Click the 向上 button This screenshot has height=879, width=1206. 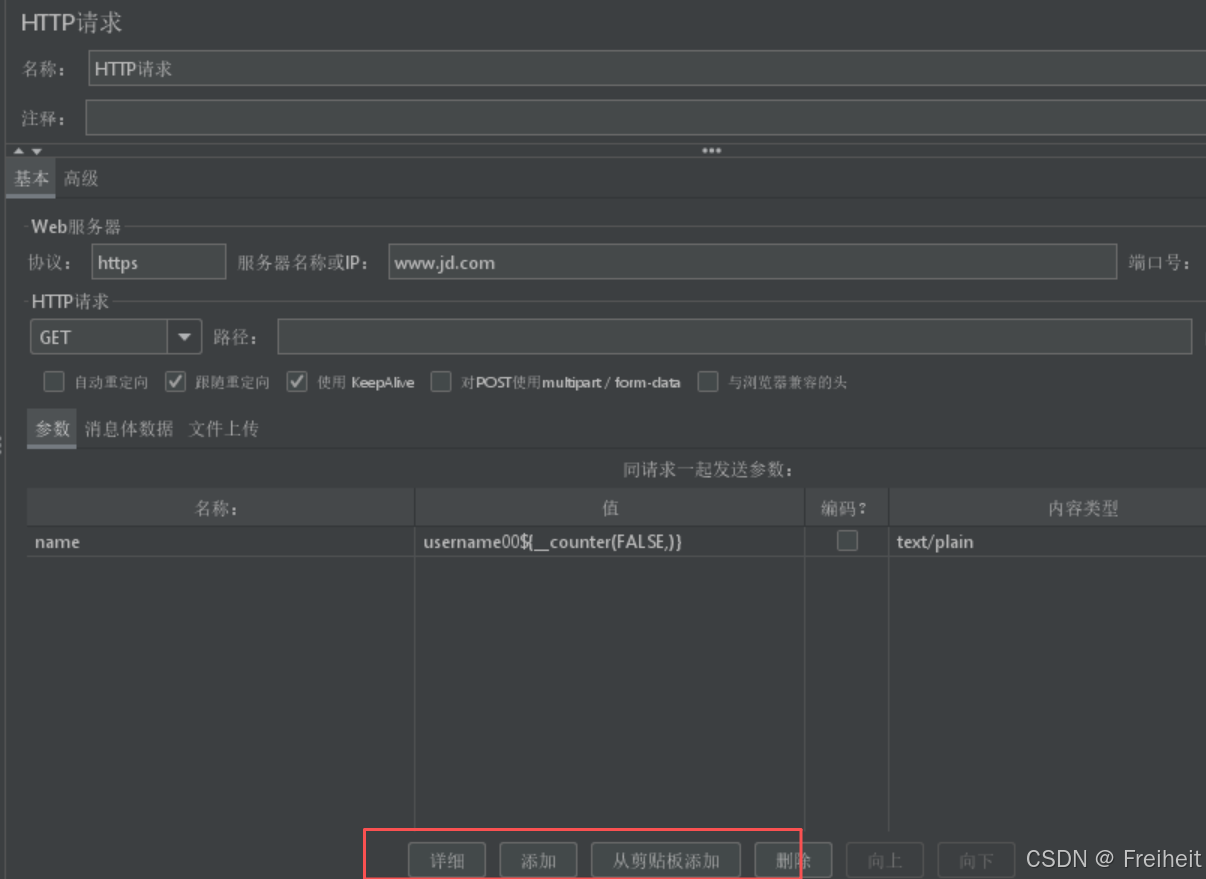[885, 860]
